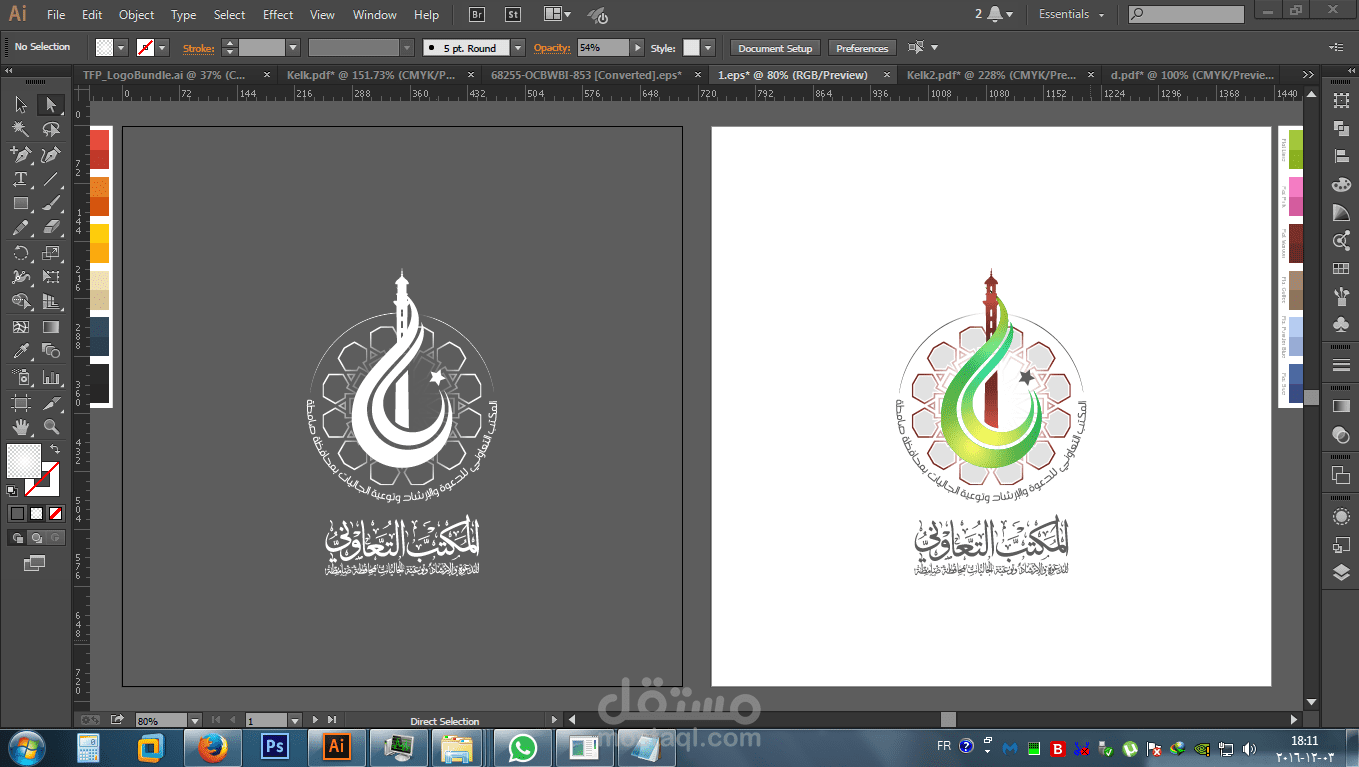Image resolution: width=1359 pixels, height=767 pixels.
Task: Open the fill color dropdown
Action: click(x=121, y=48)
